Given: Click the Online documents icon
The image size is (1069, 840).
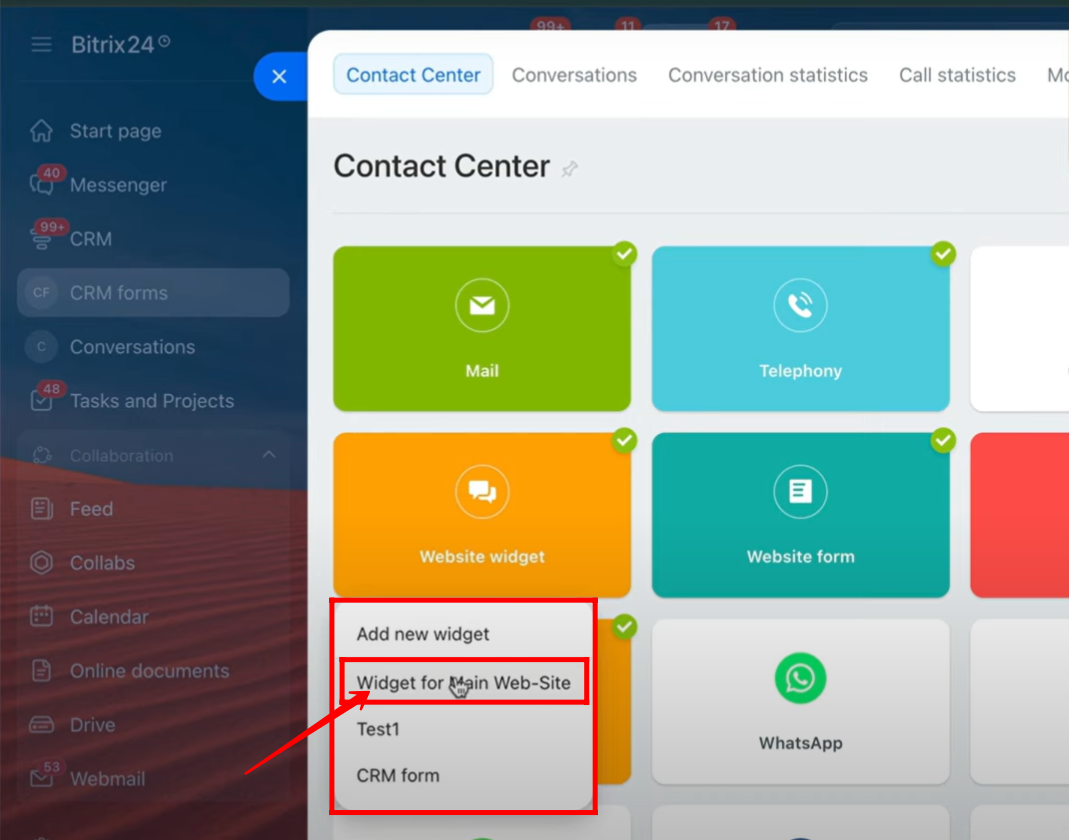Looking at the screenshot, I should [x=41, y=671].
